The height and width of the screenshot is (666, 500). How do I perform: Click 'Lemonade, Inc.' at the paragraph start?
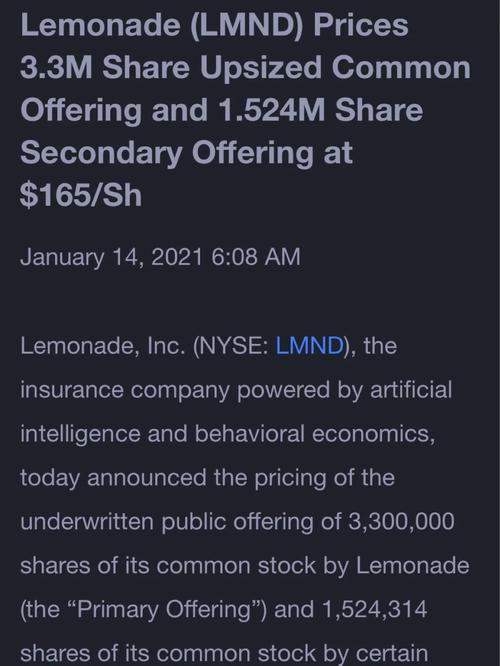[103, 346]
